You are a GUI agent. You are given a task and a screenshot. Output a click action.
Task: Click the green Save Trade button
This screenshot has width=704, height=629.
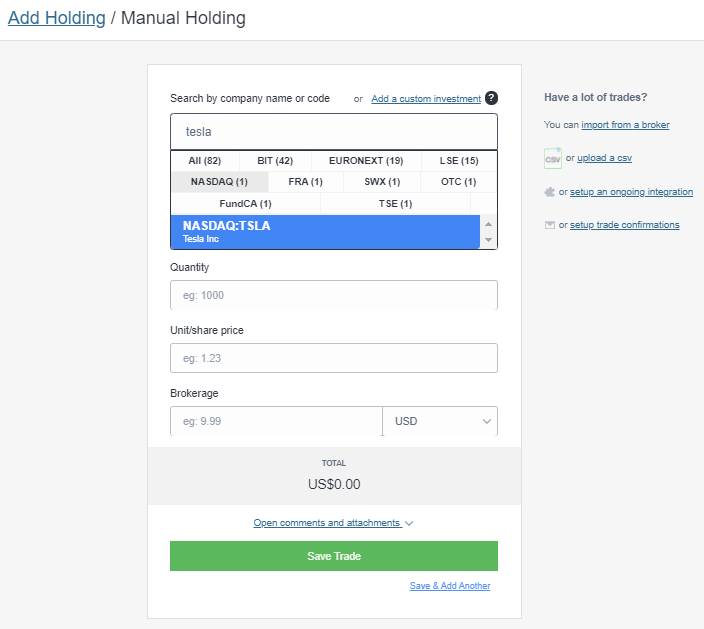click(x=334, y=556)
